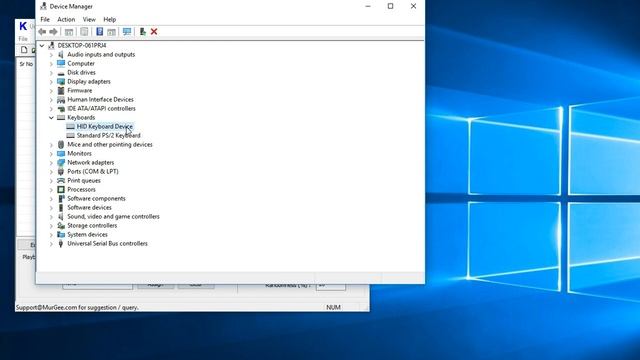The height and width of the screenshot is (360, 640).
Task: Click the Keyboards category label
Action: pos(81,118)
